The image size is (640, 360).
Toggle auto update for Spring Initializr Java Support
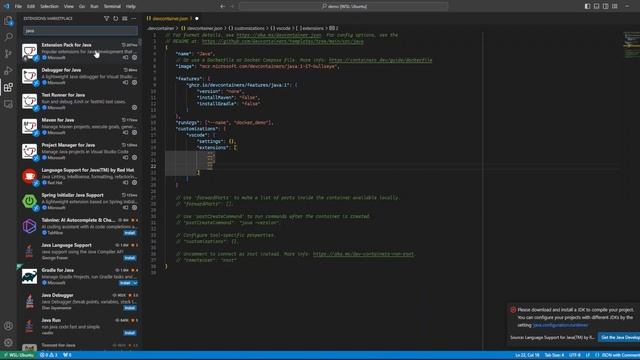click(125, 207)
